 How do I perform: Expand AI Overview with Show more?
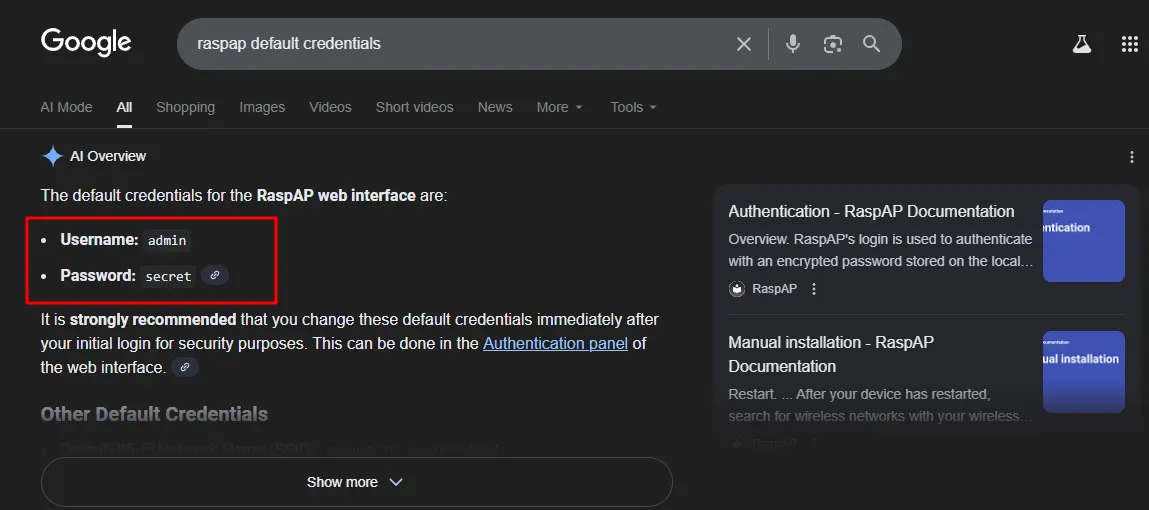[356, 482]
